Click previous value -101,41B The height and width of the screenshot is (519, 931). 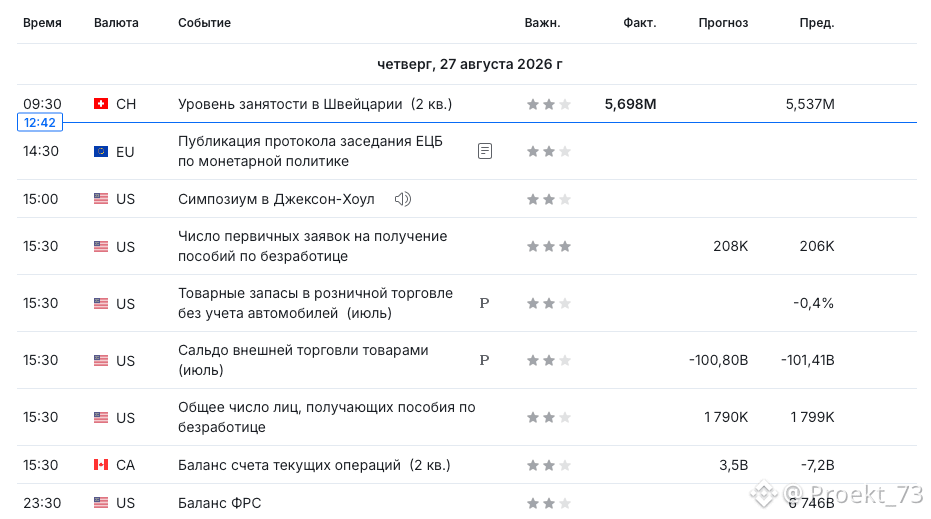tap(808, 360)
